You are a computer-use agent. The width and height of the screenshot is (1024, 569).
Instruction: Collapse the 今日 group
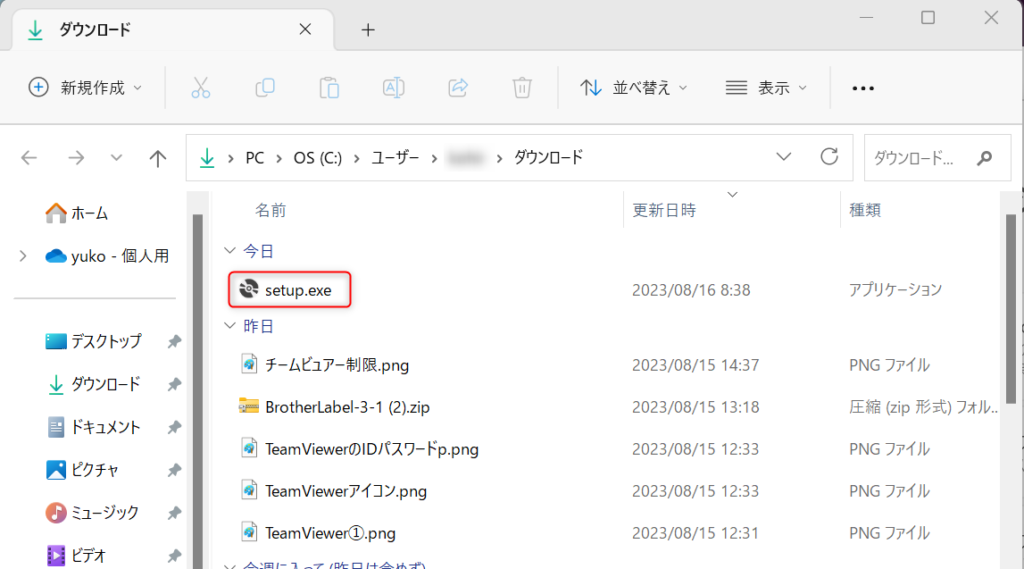tap(229, 251)
